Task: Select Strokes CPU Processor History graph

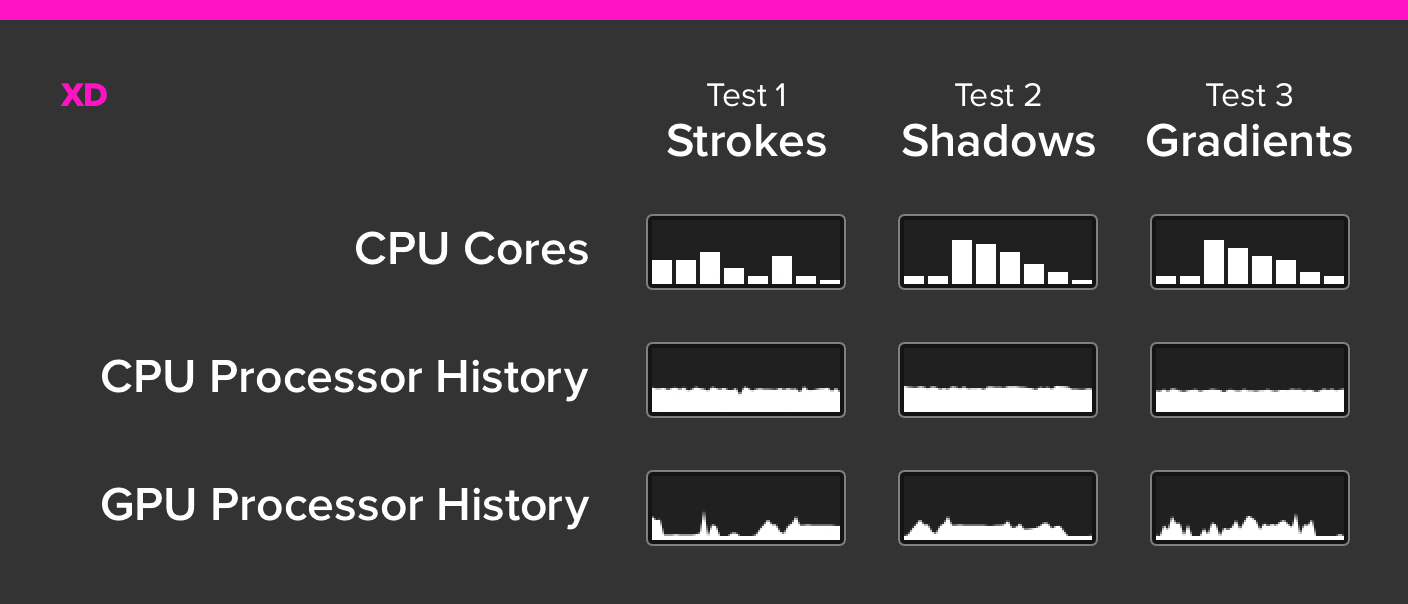Action: 746,380
